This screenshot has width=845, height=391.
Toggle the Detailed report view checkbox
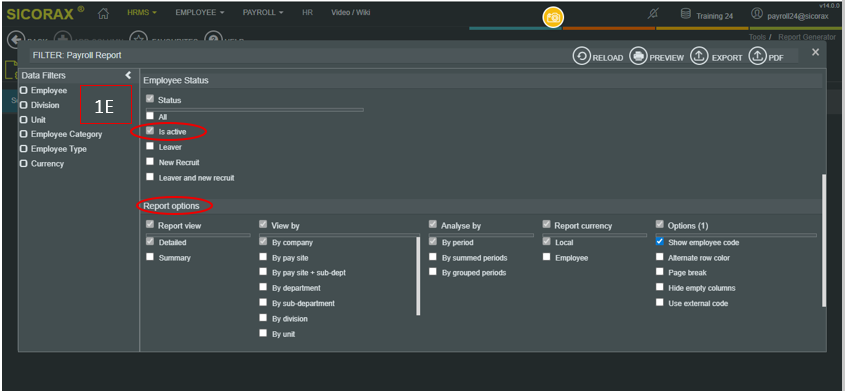click(x=150, y=242)
